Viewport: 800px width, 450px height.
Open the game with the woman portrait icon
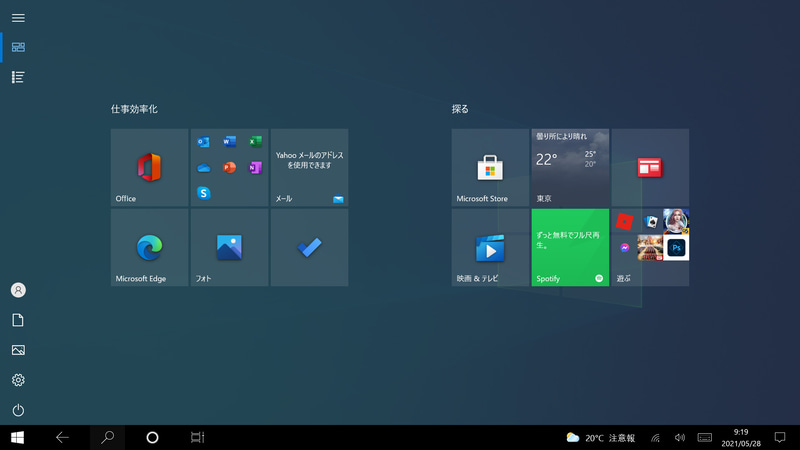tap(677, 221)
